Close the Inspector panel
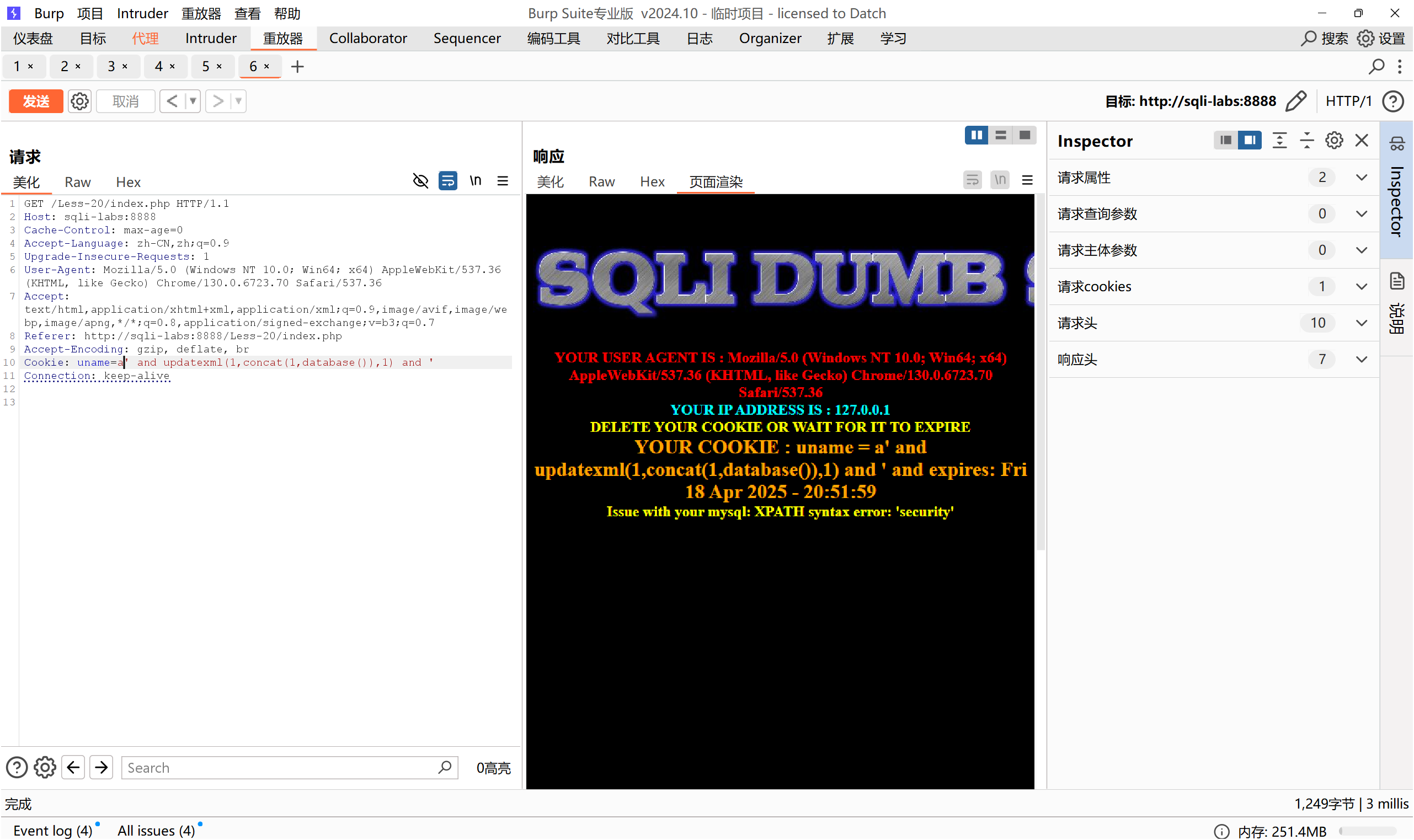Screen dimensions: 1414x840 click(1362, 141)
